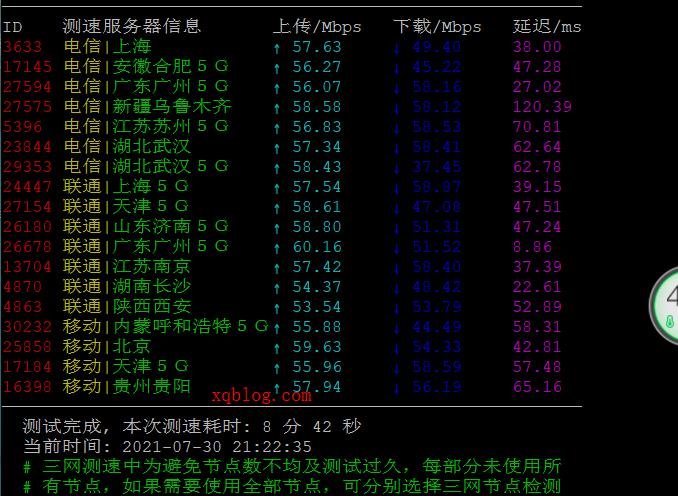Select server ID 27154
The height and width of the screenshot is (496, 678).
tap(27, 207)
